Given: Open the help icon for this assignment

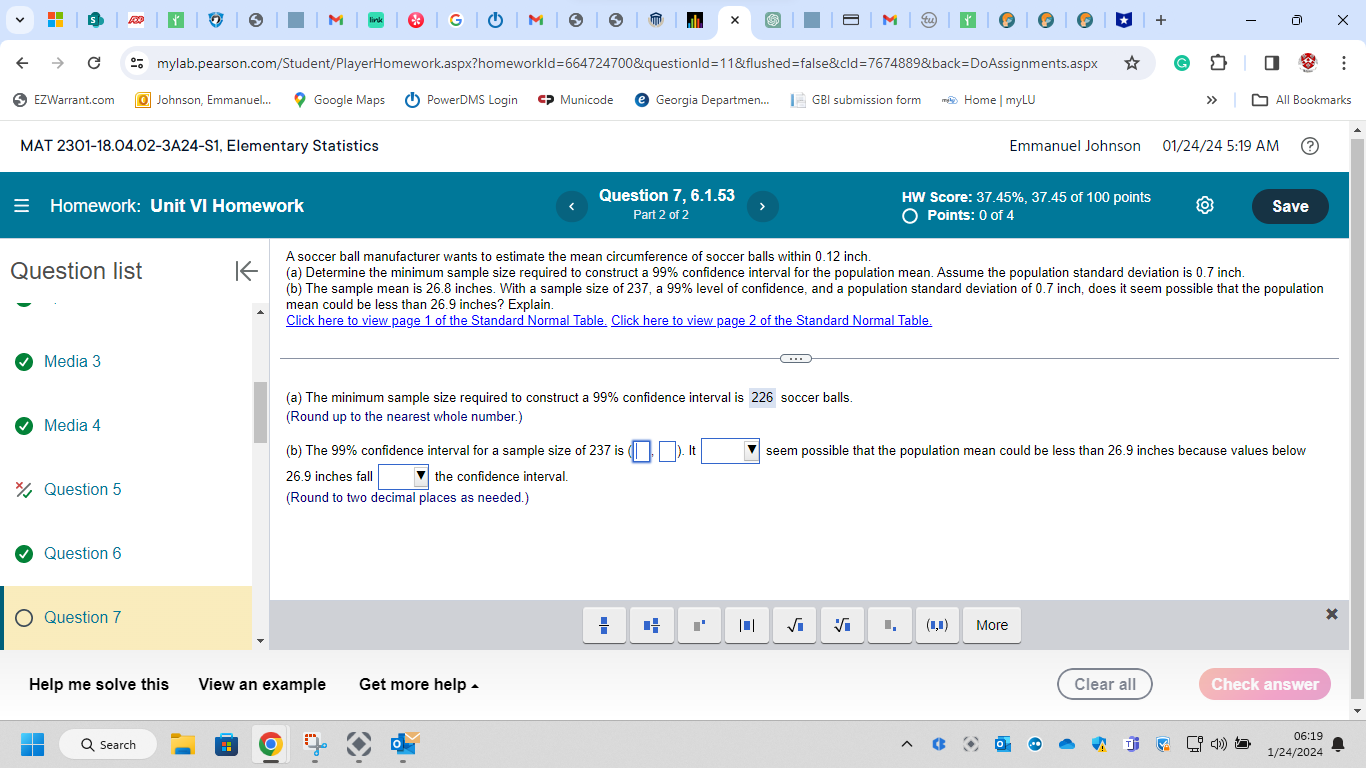Looking at the screenshot, I should [x=1309, y=146].
